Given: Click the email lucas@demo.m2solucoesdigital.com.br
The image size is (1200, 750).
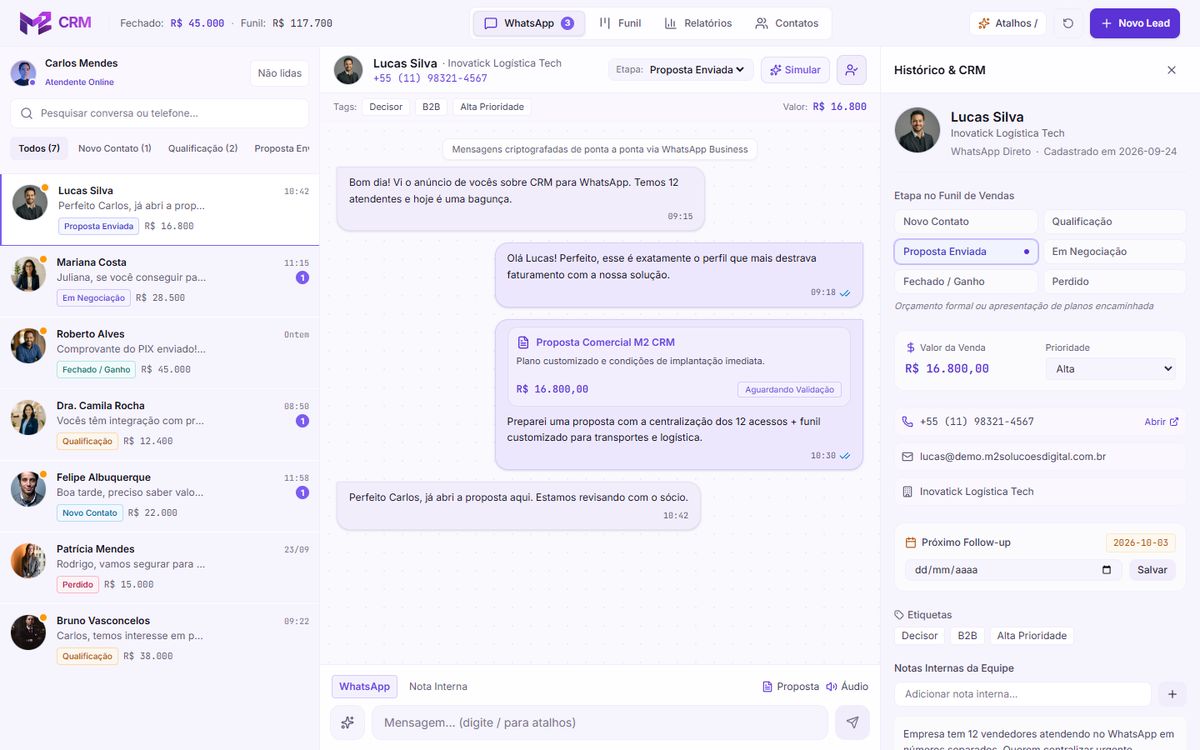Looking at the screenshot, I should tap(1012, 457).
